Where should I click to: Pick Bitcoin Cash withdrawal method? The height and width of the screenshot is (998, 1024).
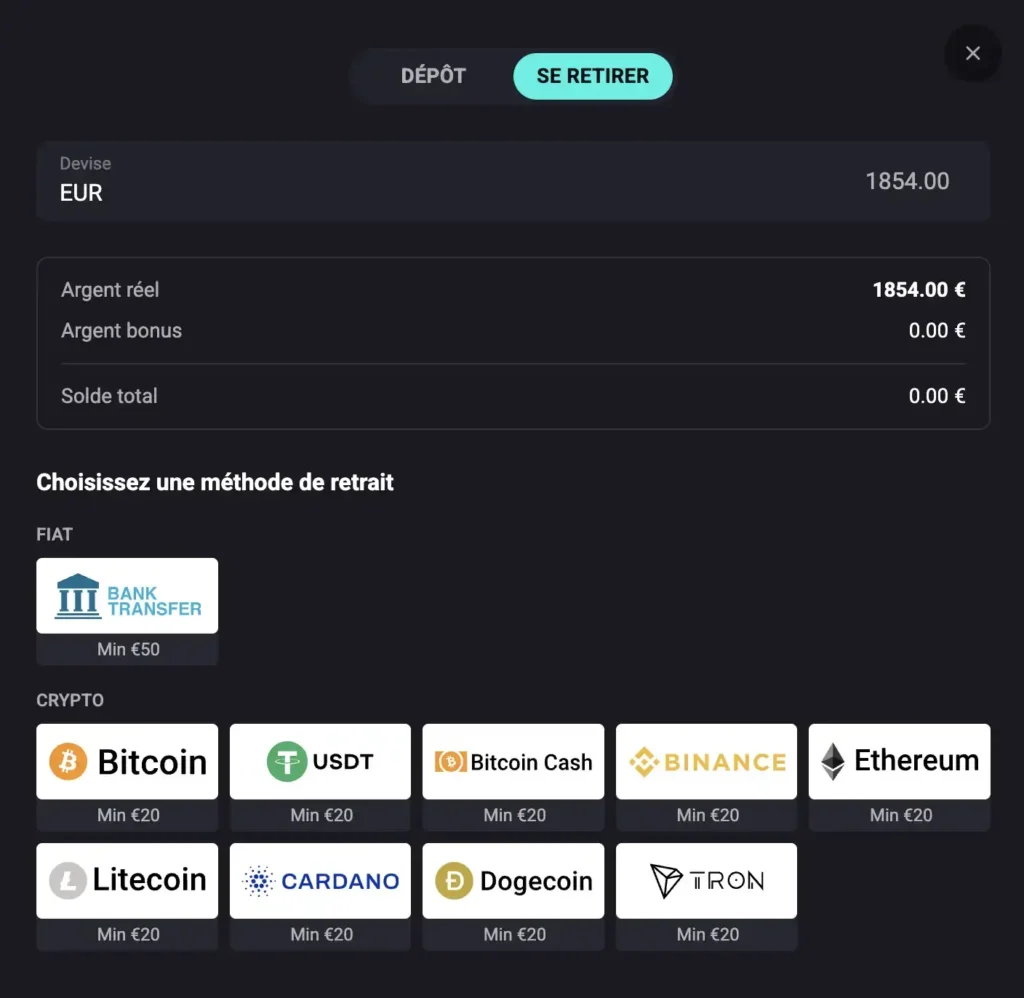(513, 762)
